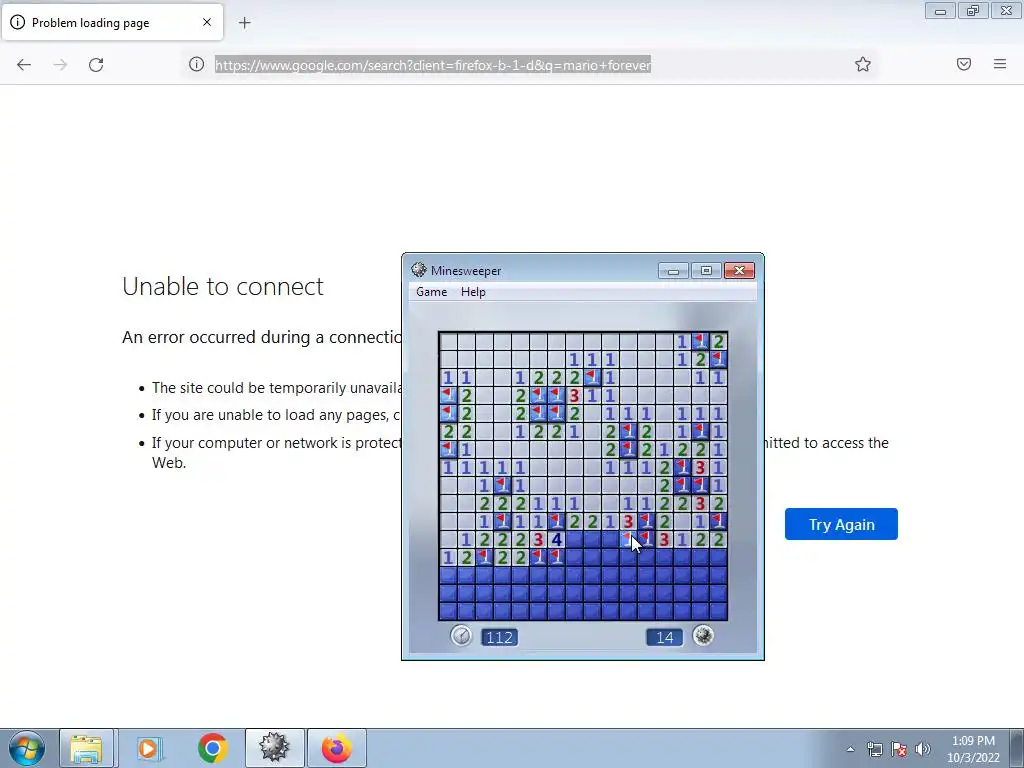Open the Windows Start menu
Image resolution: width=1024 pixels, height=768 pixels.
point(27,748)
